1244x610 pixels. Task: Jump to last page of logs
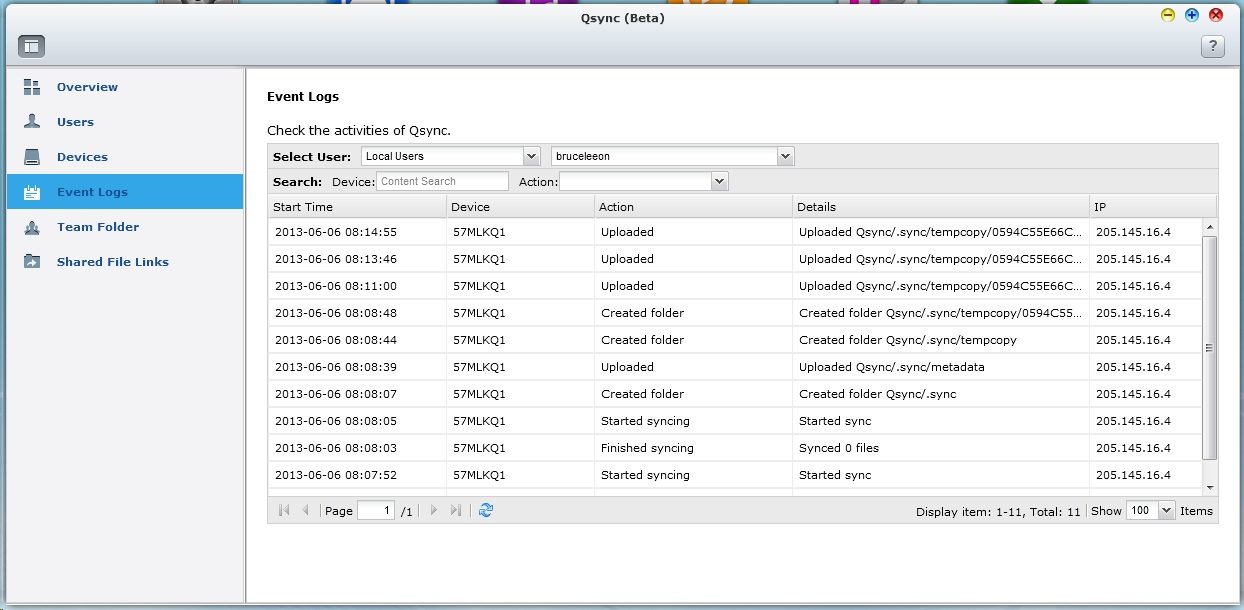click(456, 510)
